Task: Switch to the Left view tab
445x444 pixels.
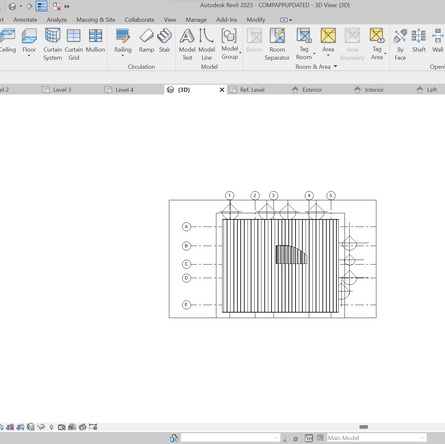Action: coord(432,90)
